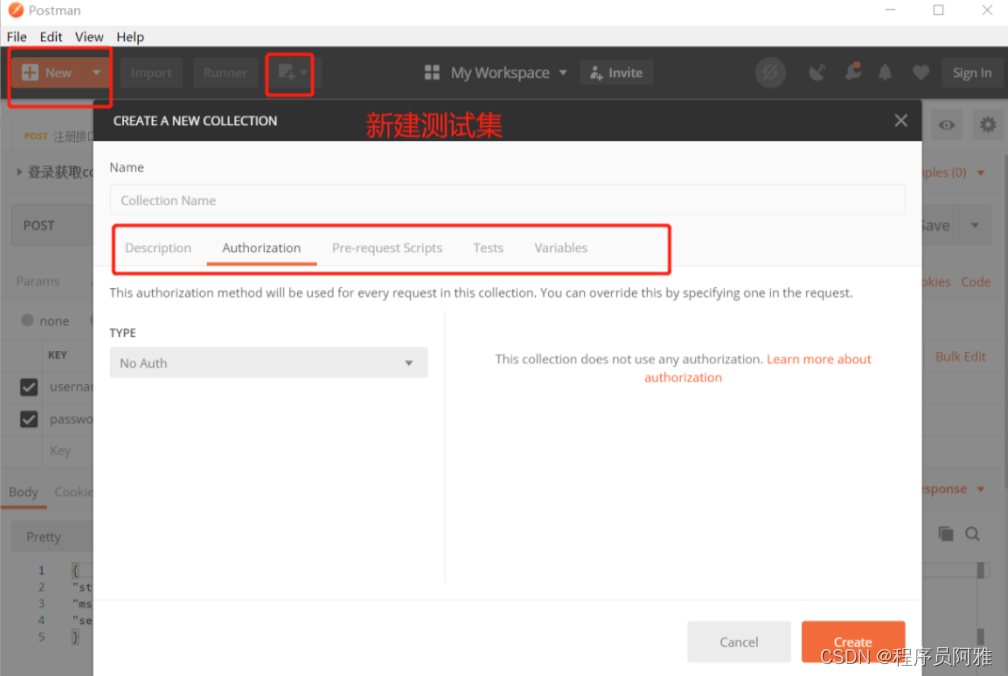Click the empty Key field
The height and width of the screenshot is (676, 1008).
(68, 450)
